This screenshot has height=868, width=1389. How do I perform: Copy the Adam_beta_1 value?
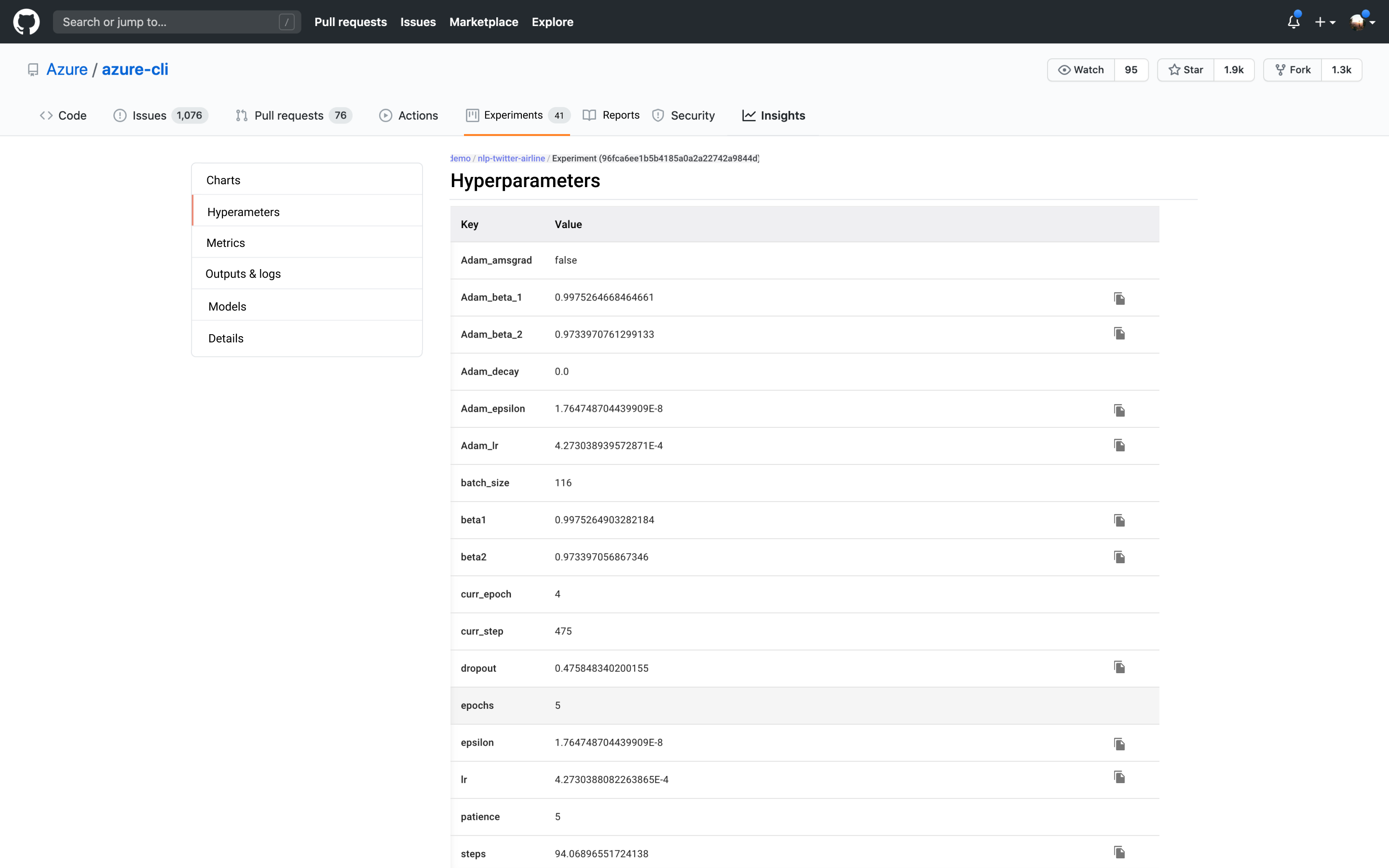(x=1119, y=298)
